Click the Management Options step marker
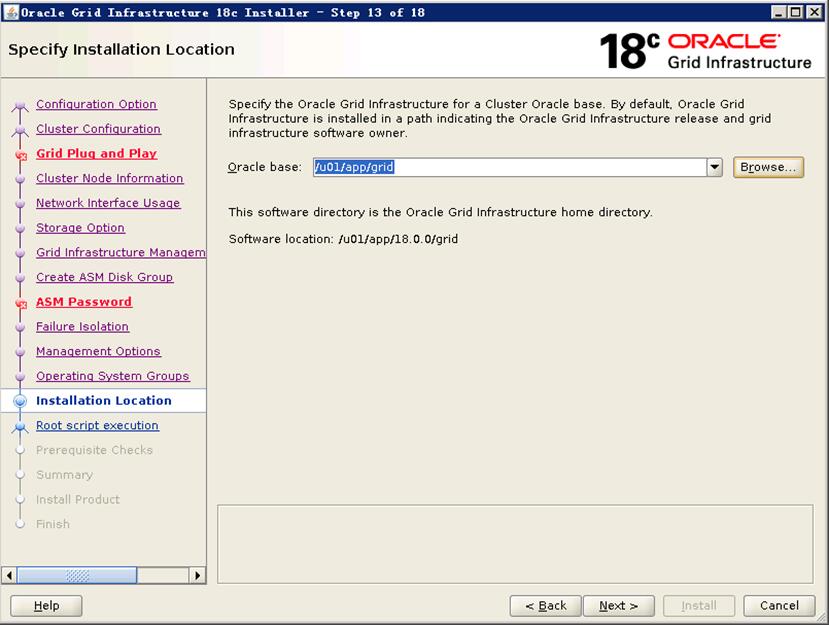 click(x=20, y=352)
